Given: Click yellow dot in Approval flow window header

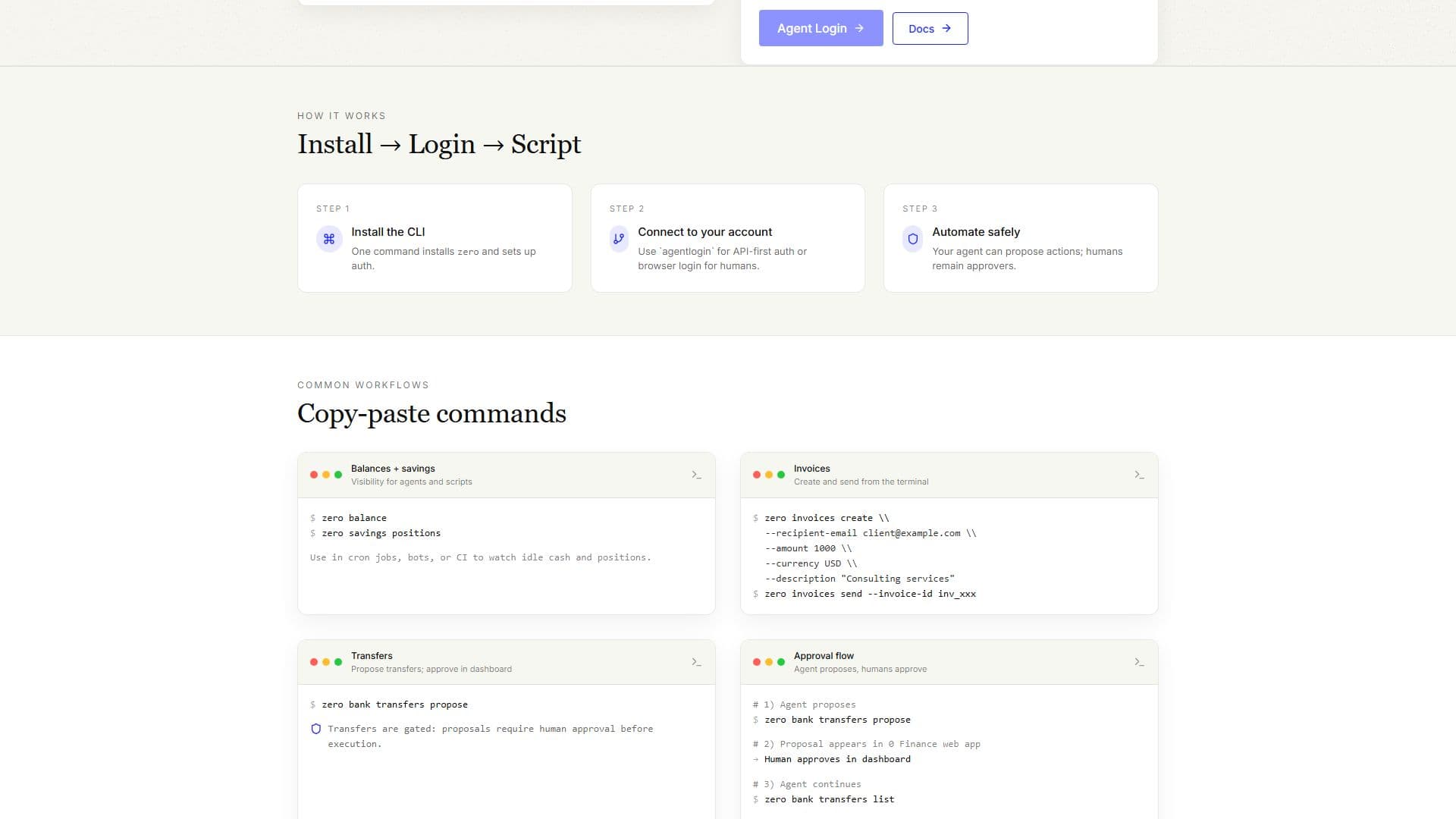Looking at the screenshot, I should [x=769, y=662].
